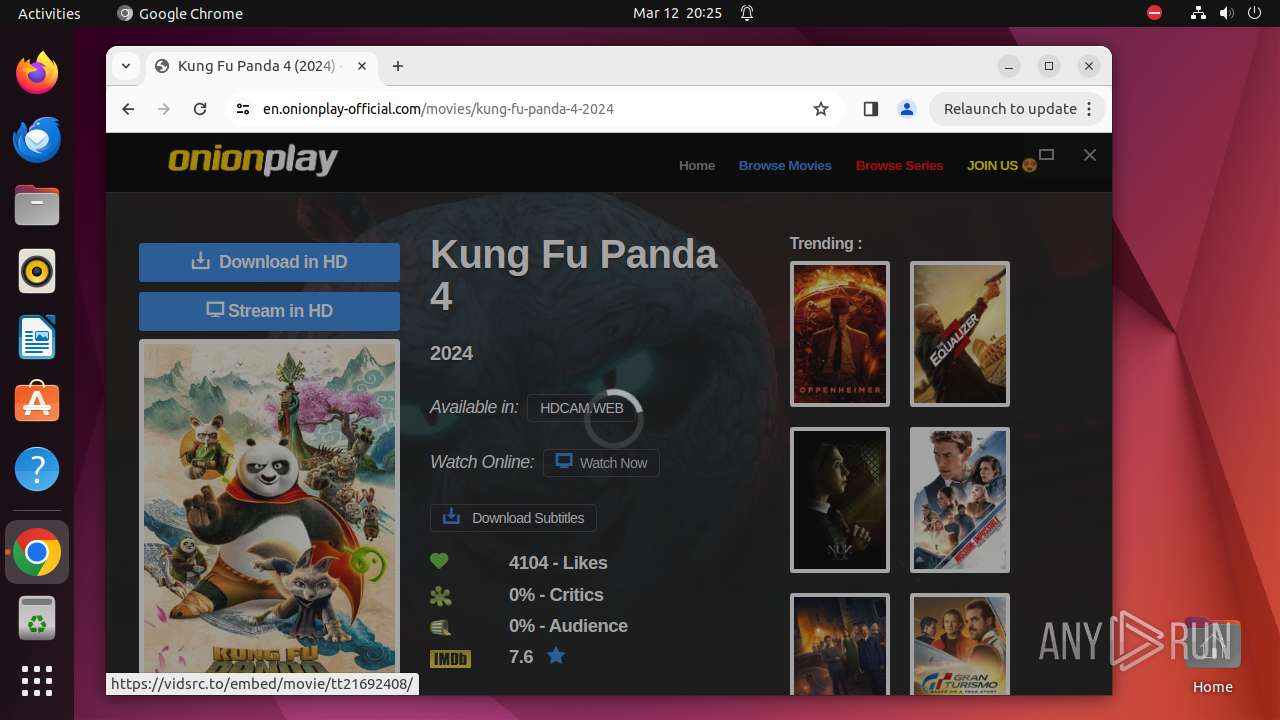This screenshot has height=720, width=1280.
Task: Open Ubuntu Software store in dock
Action: (37, 403)
